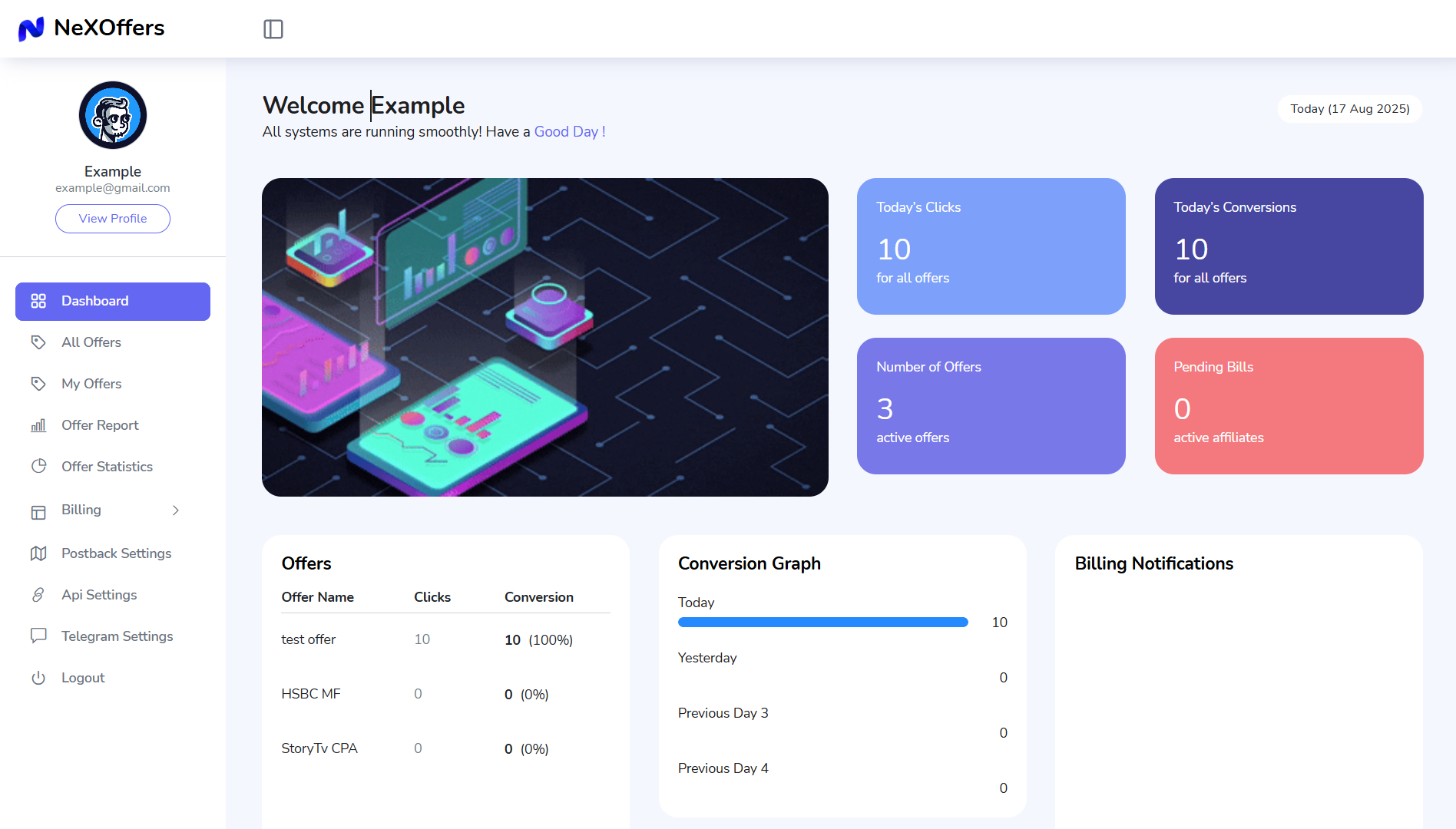
Task: Click the Telegram Settings chat icon
Action: [38, 636]
